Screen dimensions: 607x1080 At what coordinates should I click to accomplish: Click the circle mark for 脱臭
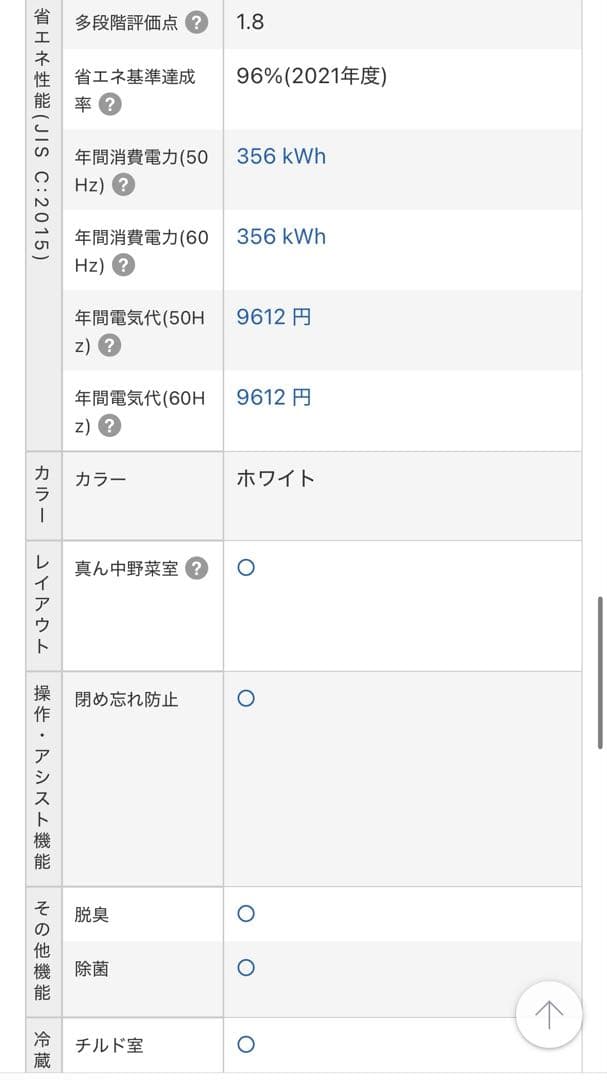tap(245, 913)
